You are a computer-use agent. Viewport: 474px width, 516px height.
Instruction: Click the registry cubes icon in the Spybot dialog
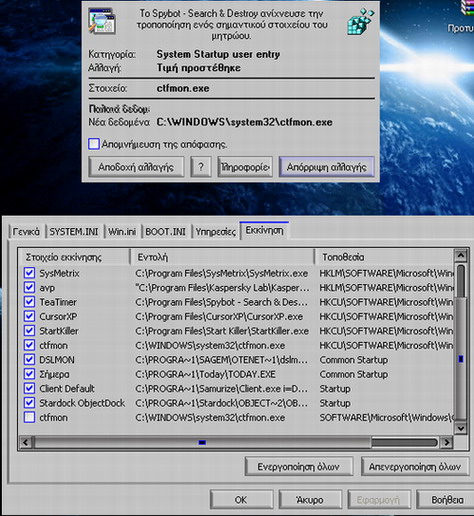coord(361,22)
